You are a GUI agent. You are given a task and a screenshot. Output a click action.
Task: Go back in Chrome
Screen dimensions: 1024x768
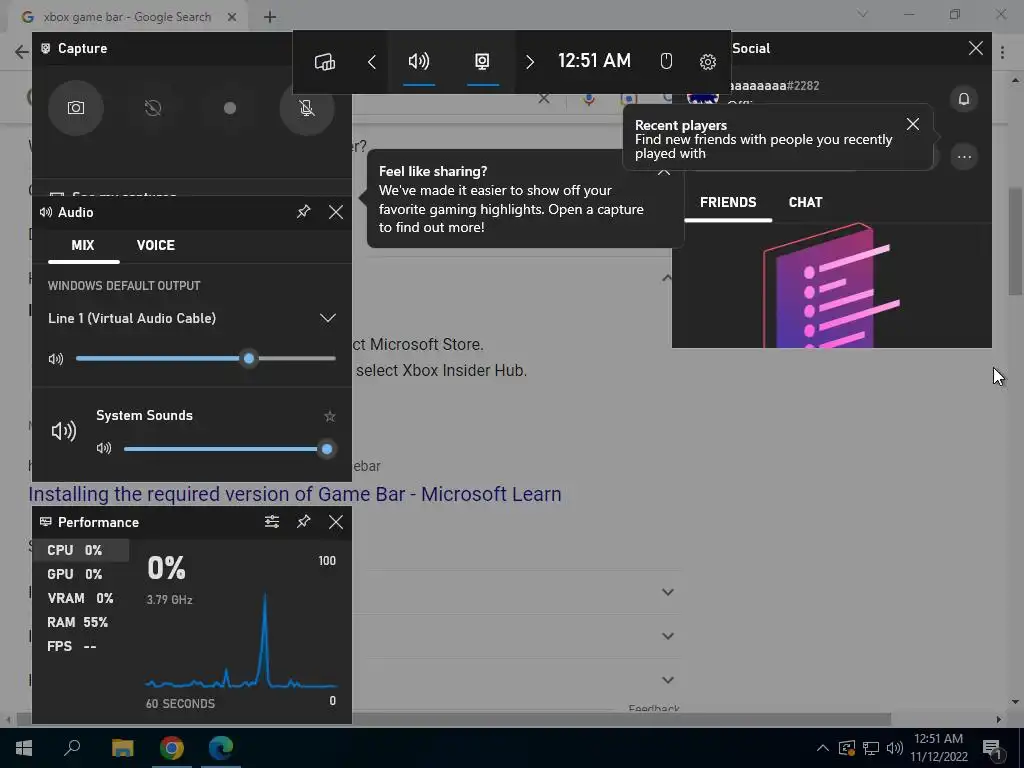click(22, 52)
